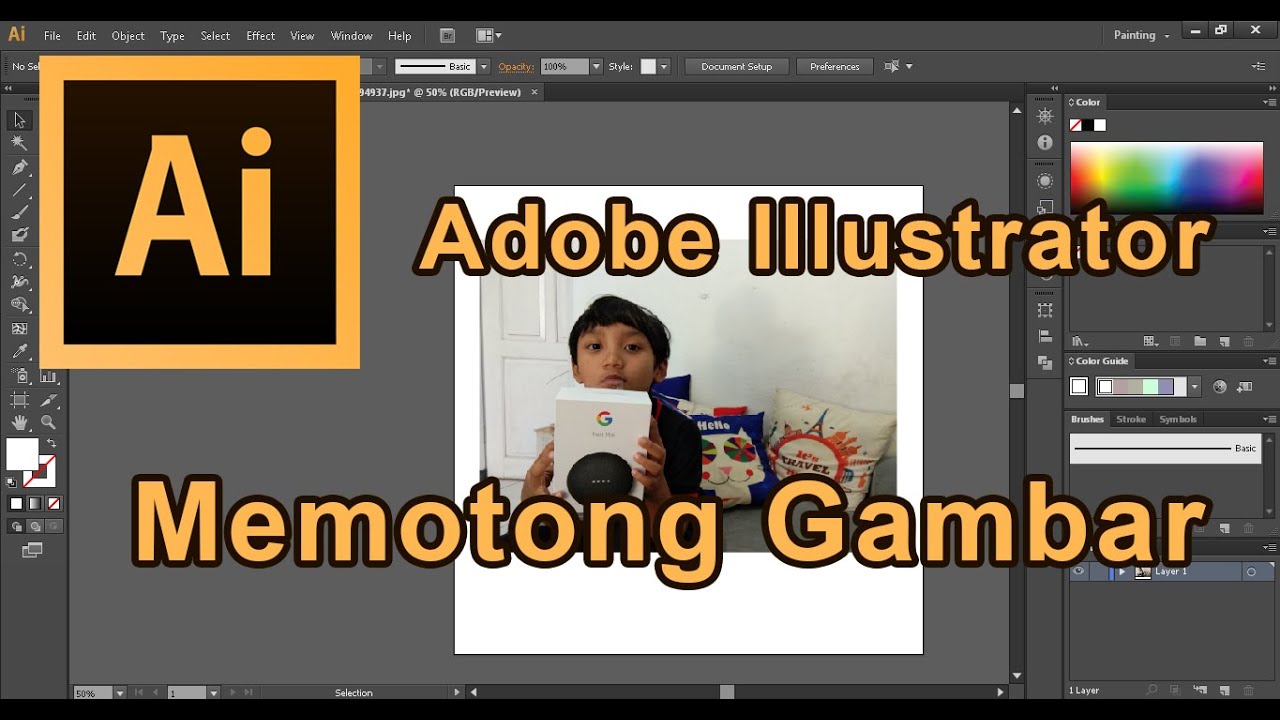Swap fill and stroke colors
Viewport: 1280px width, 720px height.
pyautogui.click(x=50, y=444)
